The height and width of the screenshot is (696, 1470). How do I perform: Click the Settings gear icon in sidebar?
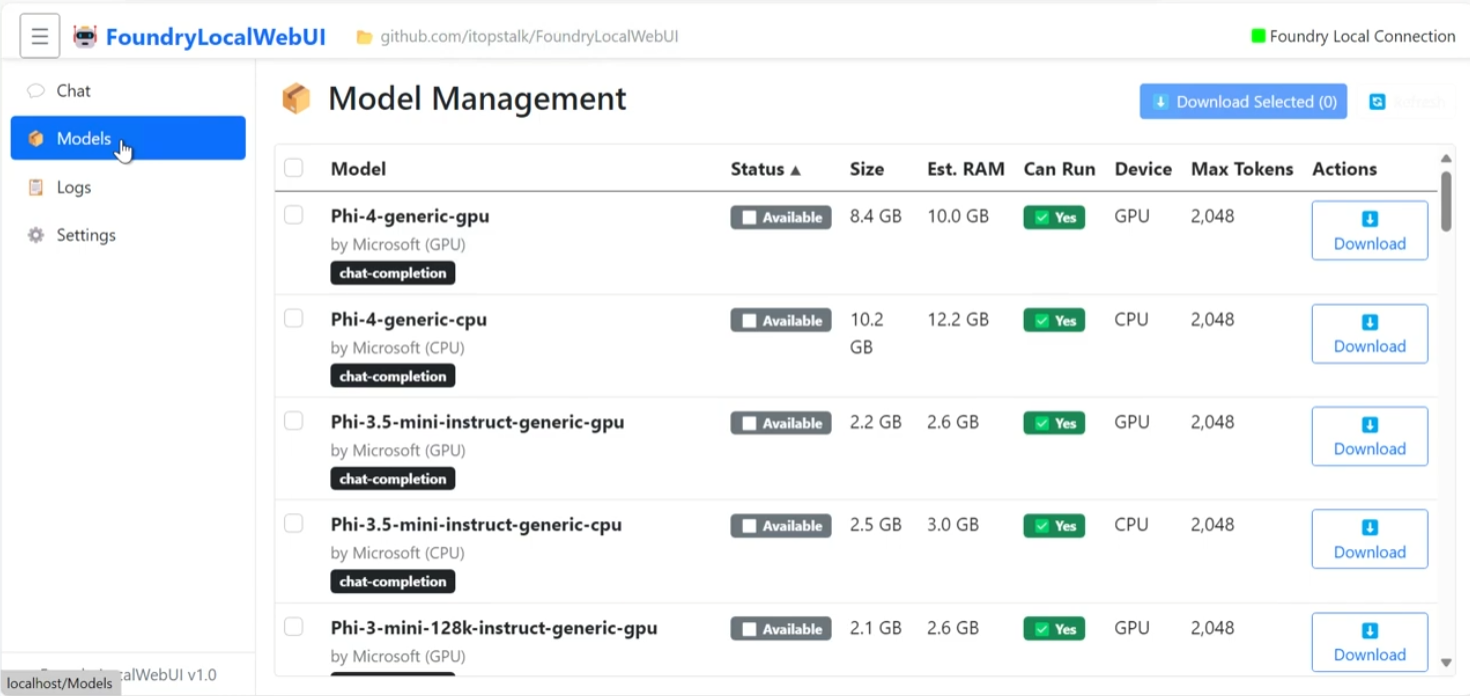click(x=36, y=235)
